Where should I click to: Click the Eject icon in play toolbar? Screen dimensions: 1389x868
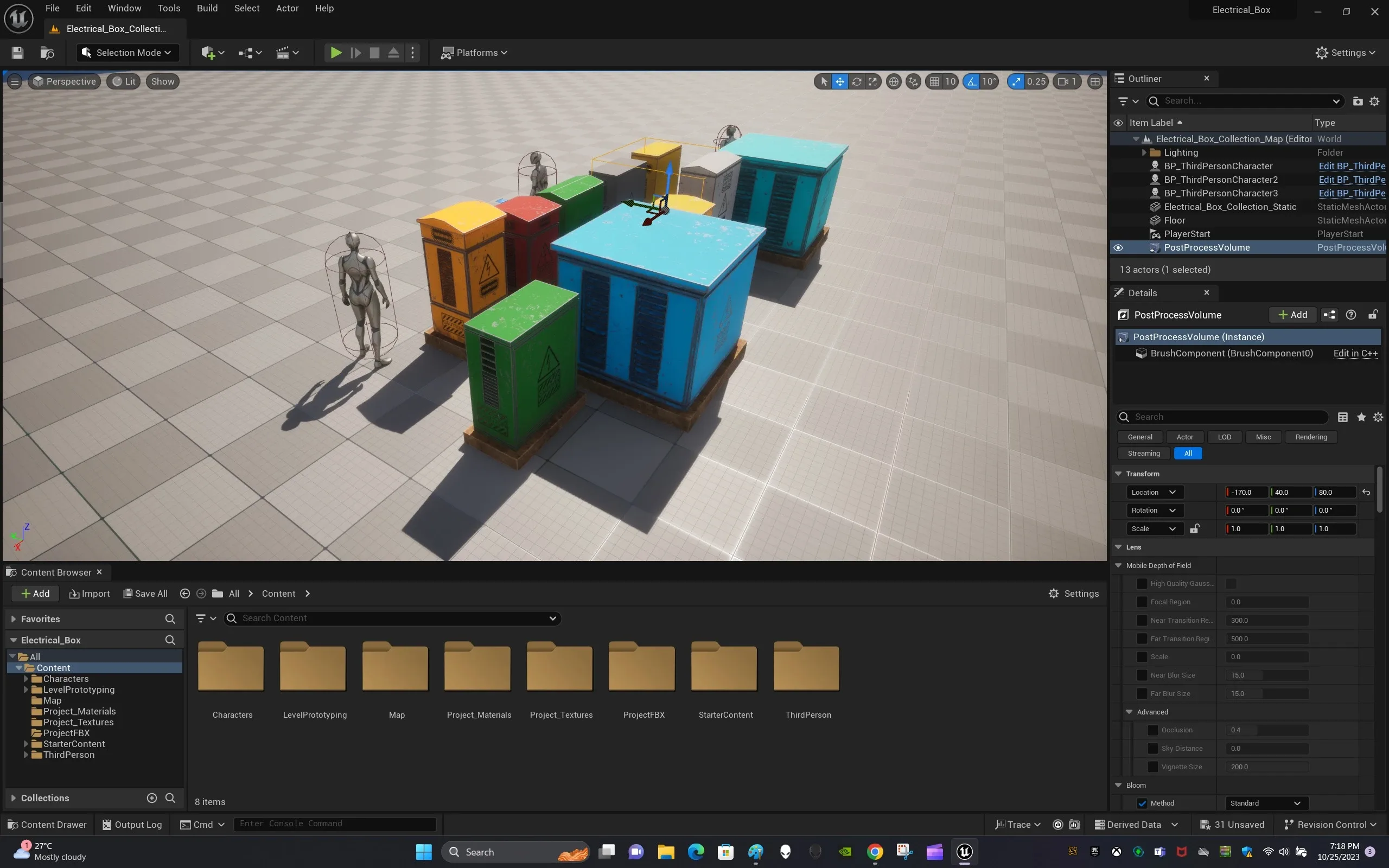click(x=393, y=53)
